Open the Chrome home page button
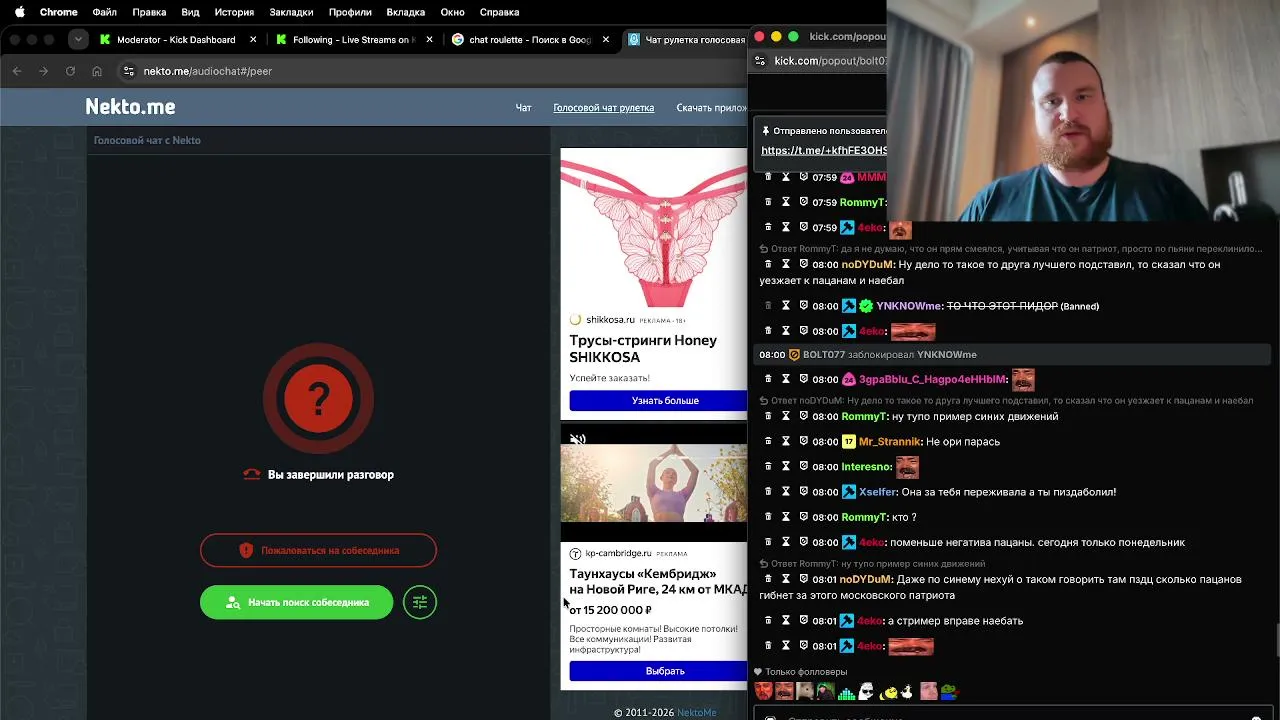1280x720 pixels. pyautogui.click(x=97, y=71)
